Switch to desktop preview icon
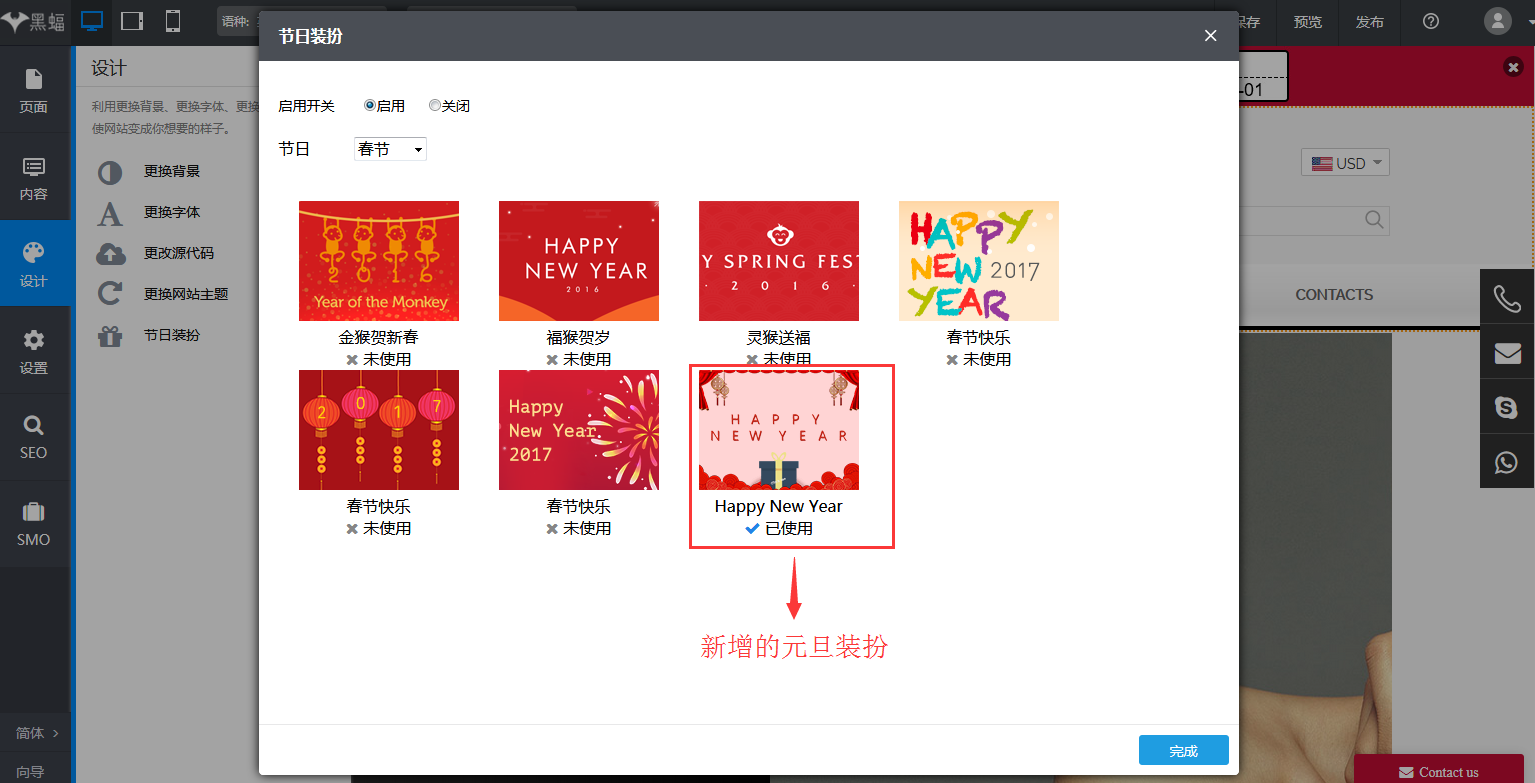 tap(92, 21)
